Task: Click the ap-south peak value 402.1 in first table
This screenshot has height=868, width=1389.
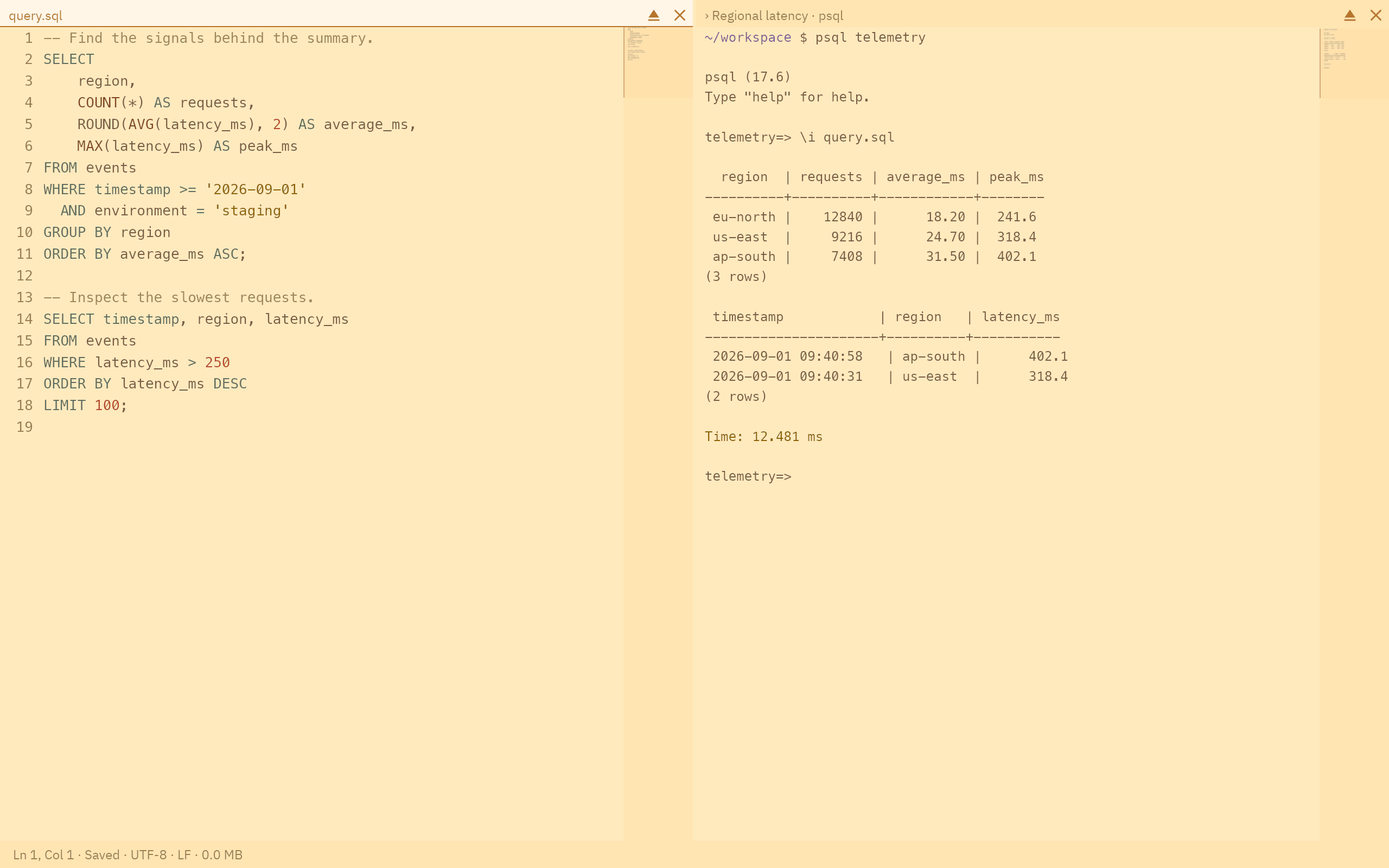Action: click(1016, 257)
